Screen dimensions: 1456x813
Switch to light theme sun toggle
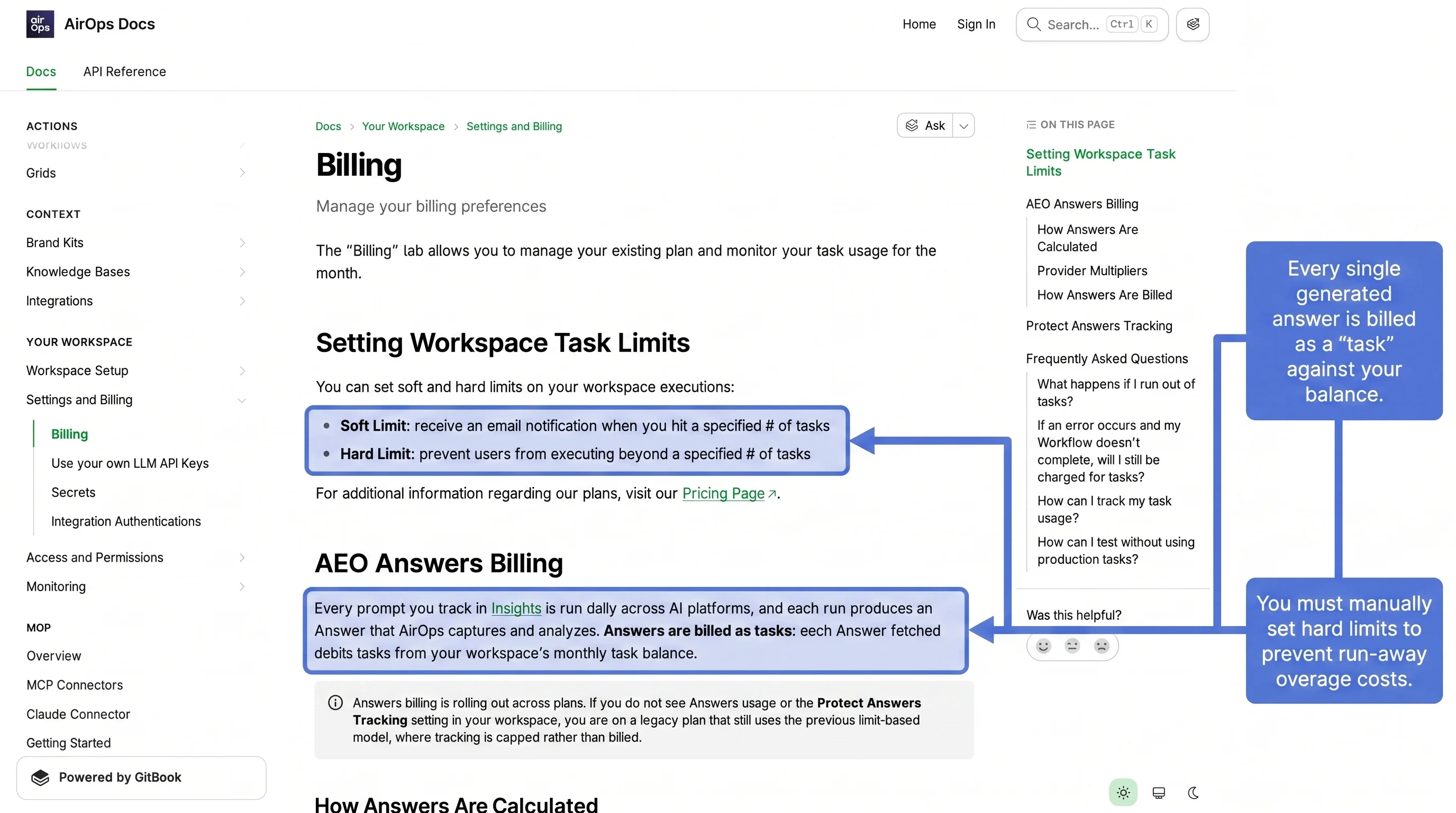[1123, 792]
